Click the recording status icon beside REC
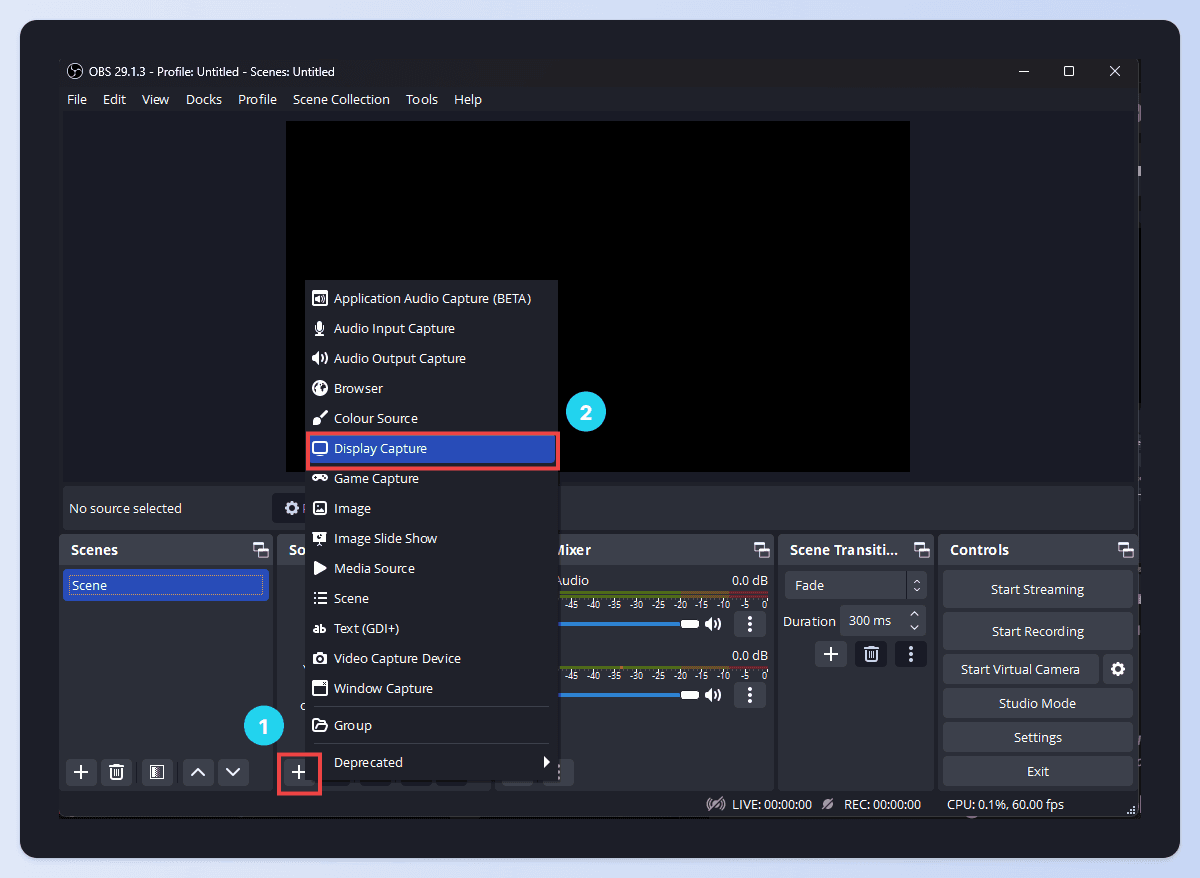Viewport: 1200px width, 878px height. 827,804
